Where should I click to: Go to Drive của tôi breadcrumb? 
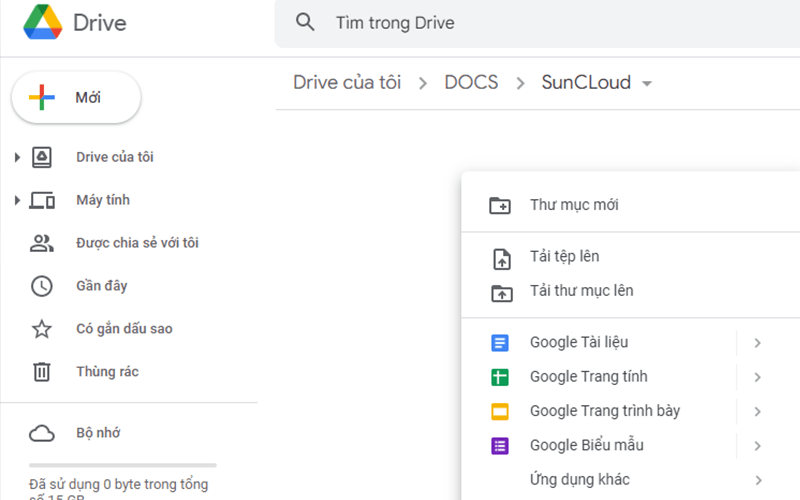(347, 82)
